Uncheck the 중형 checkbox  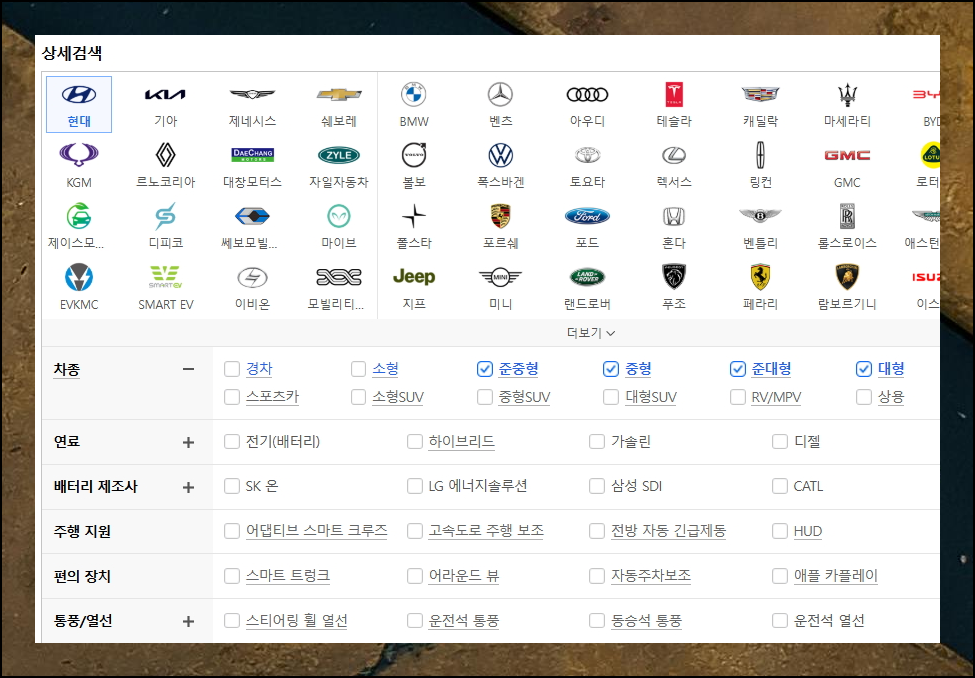click(611, 369)
